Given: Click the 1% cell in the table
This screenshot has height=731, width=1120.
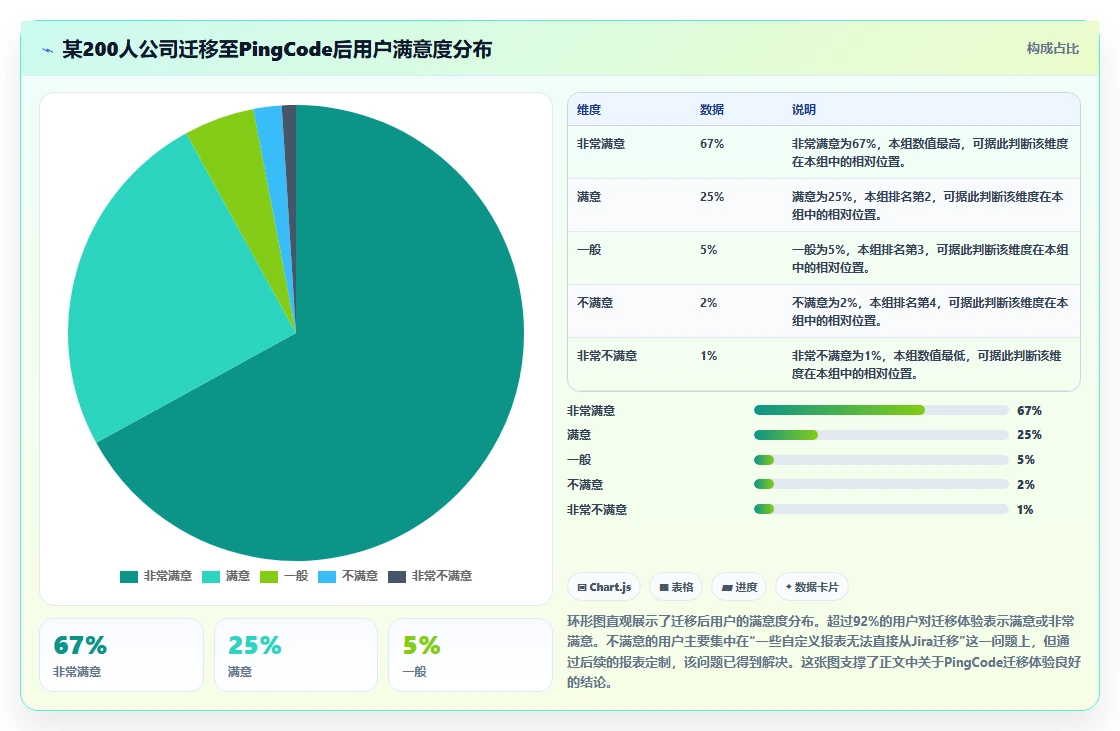Looking at the screenshot, I should (x=709, y=356).
